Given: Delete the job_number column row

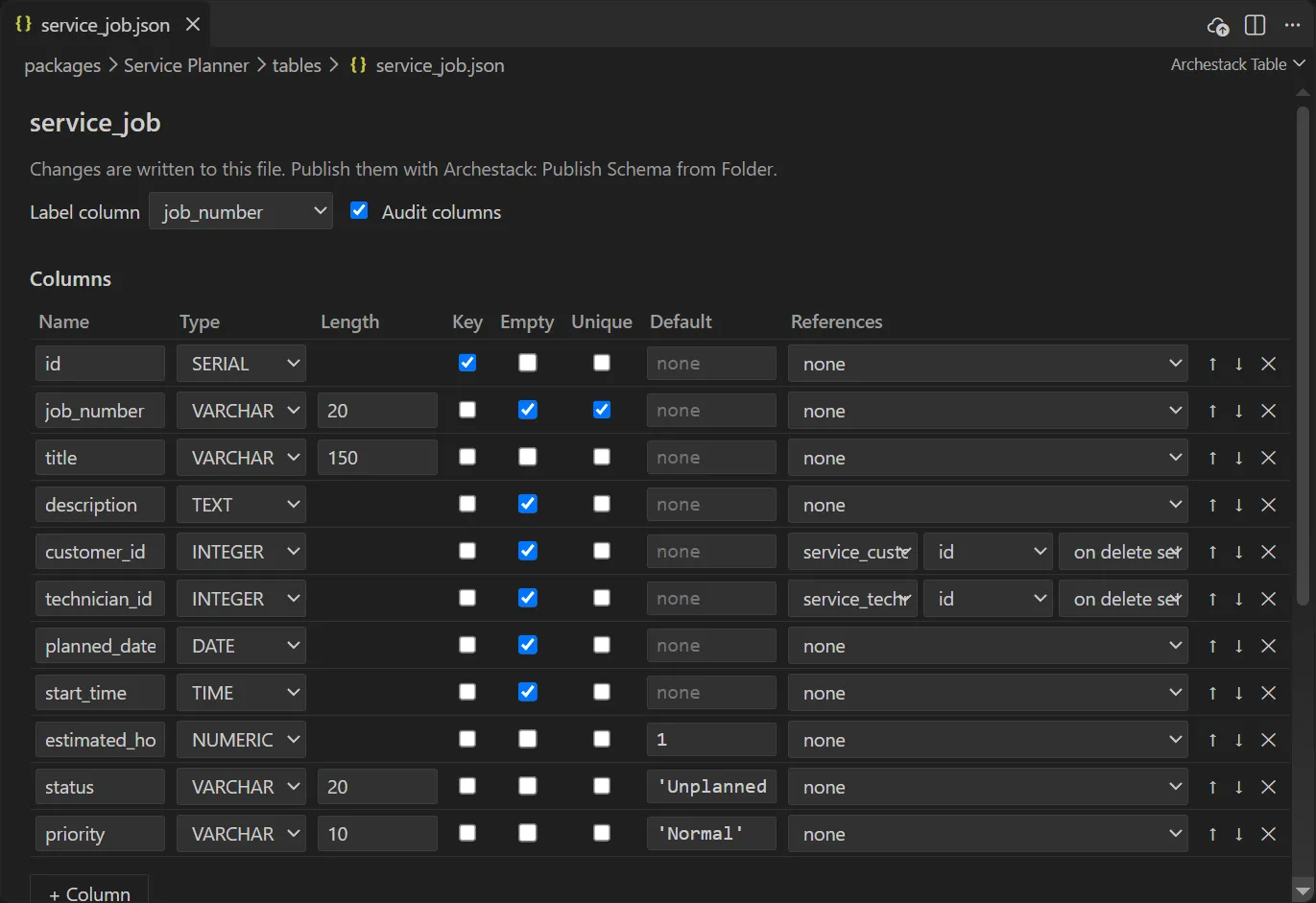Looking at the screenshot, I should (1268, 411).
